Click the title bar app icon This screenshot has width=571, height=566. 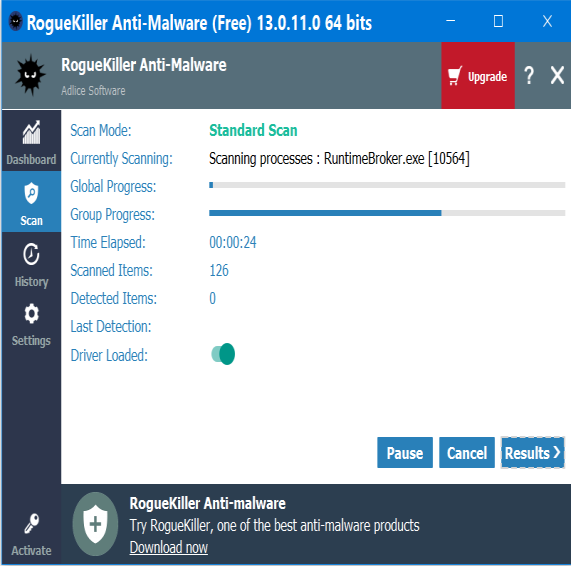(x=15, y=21)
